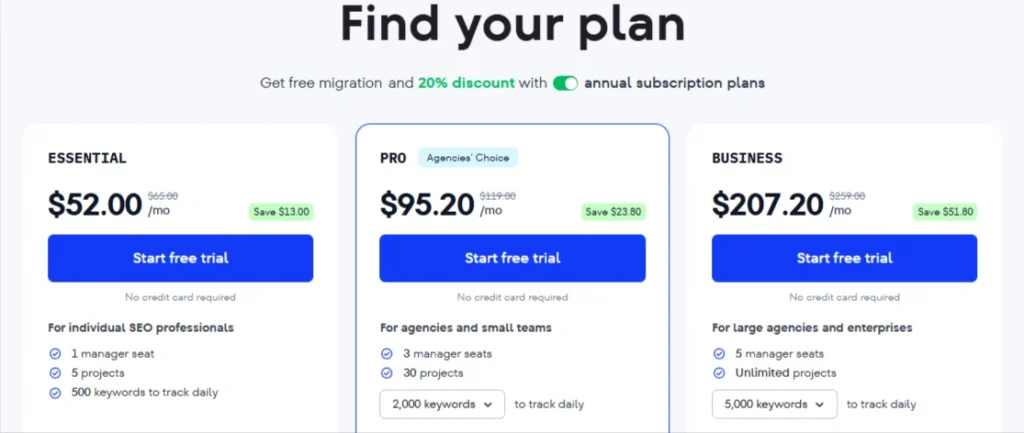This screenshot has width=1024, height=433.
Task: Click checkmark icon beside 5 manager seats
Action: tap(719, 354)
